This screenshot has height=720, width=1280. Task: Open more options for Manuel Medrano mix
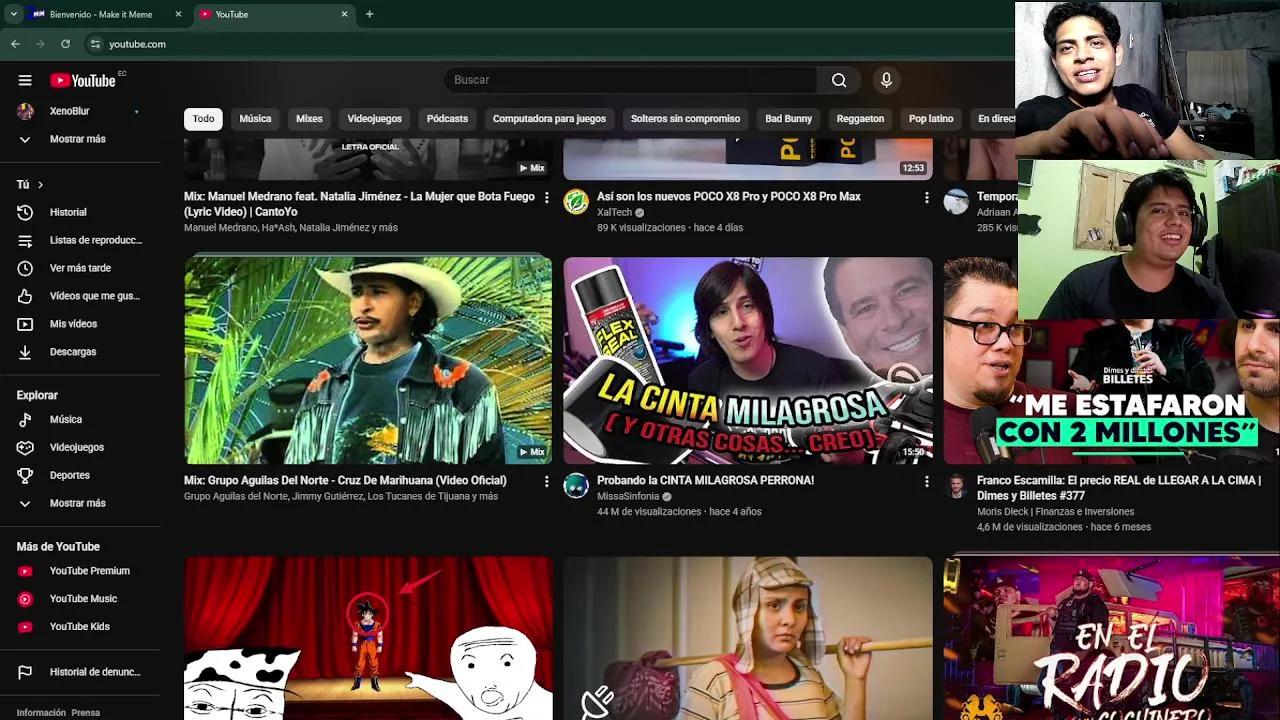click(x=546, y=198)
